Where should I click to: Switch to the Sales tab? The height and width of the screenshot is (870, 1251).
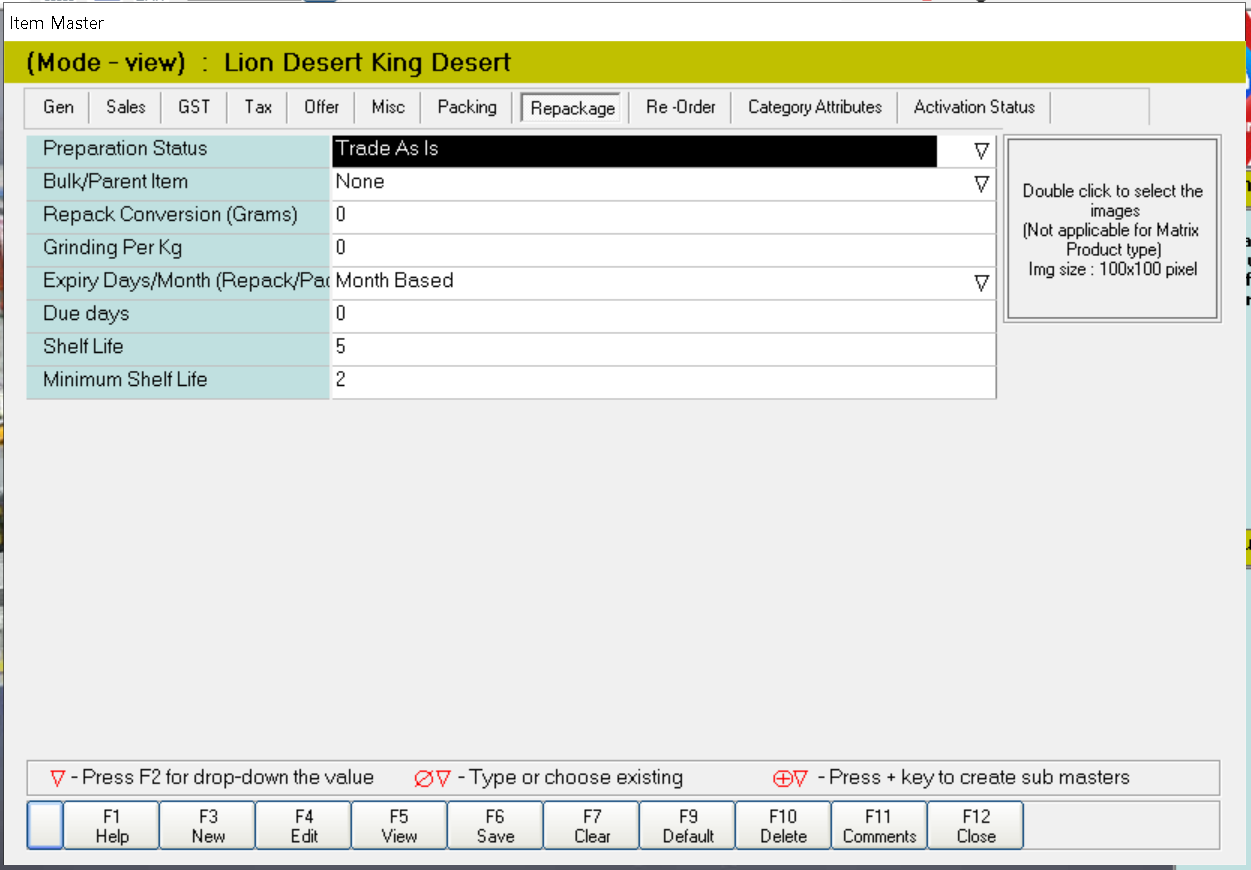(x=125, y=107)
